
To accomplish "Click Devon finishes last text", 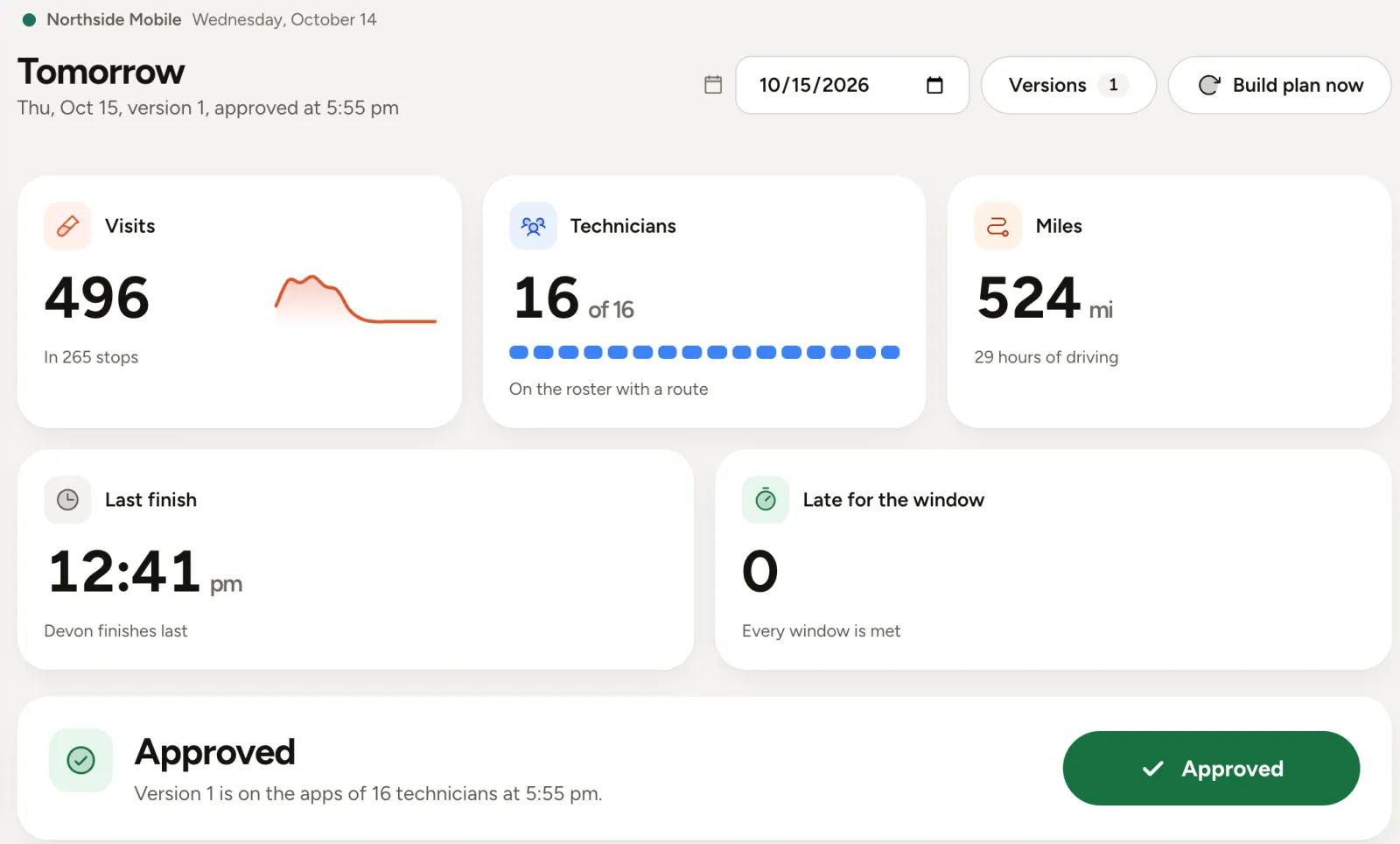I will click(x=115, y=631).
